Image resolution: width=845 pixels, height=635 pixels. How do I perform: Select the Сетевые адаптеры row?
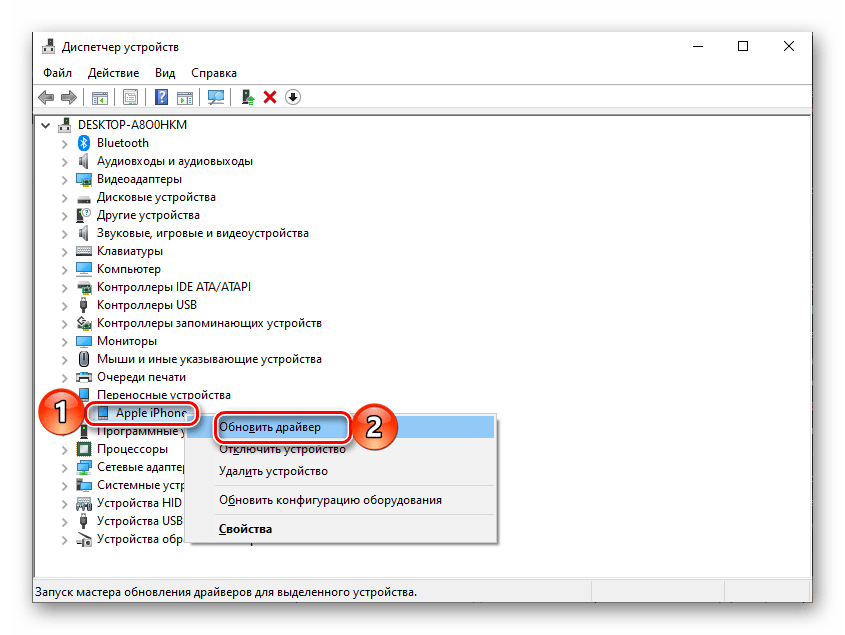tap(141, 467)
